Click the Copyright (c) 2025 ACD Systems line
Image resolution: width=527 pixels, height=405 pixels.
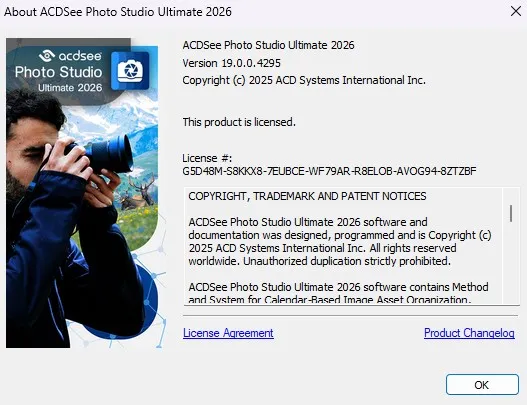[304, 80]
